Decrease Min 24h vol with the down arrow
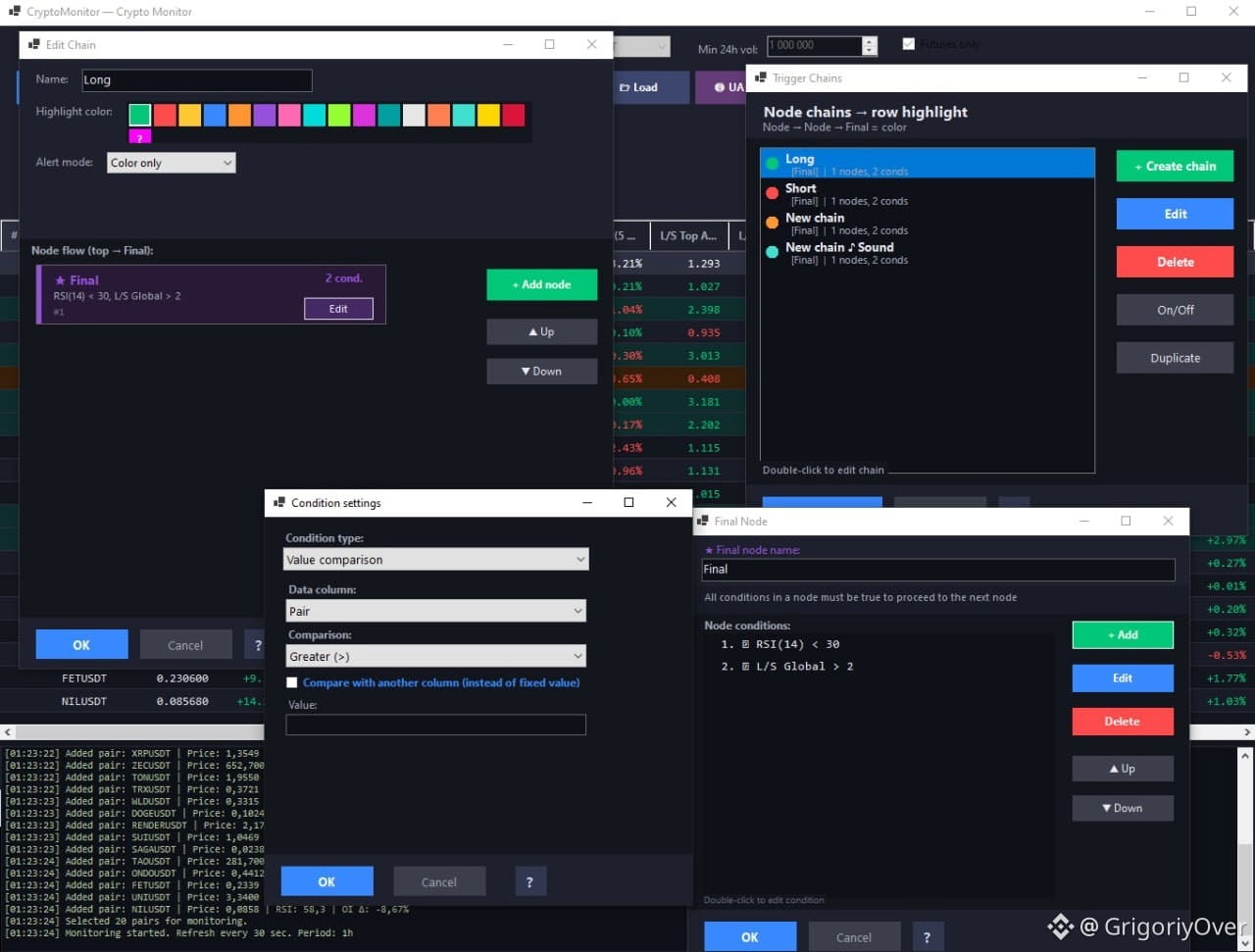 pyautogui.click(x=870, y=50)
